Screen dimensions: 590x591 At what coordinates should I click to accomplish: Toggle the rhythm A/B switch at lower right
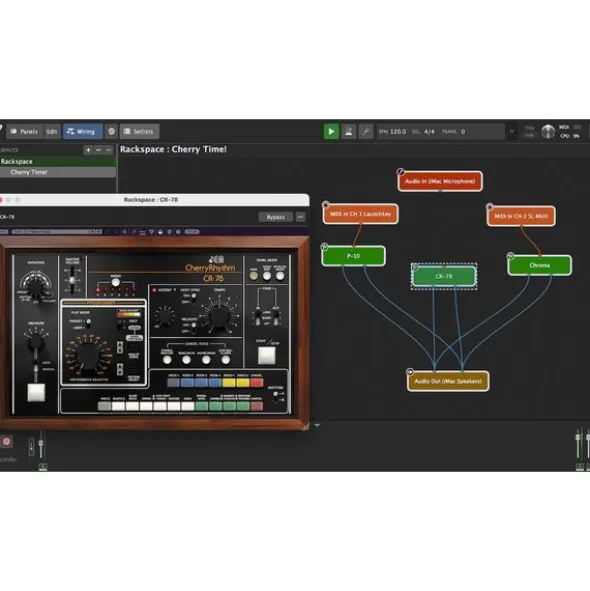276,396
